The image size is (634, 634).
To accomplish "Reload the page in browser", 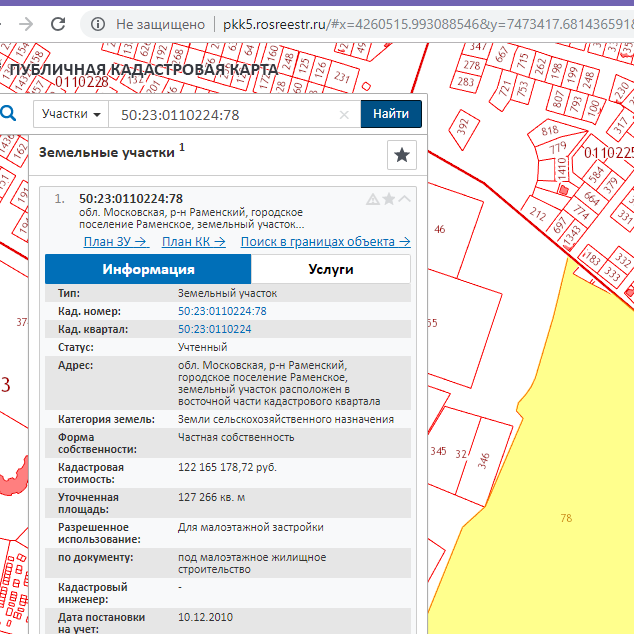I will point(60,23).
